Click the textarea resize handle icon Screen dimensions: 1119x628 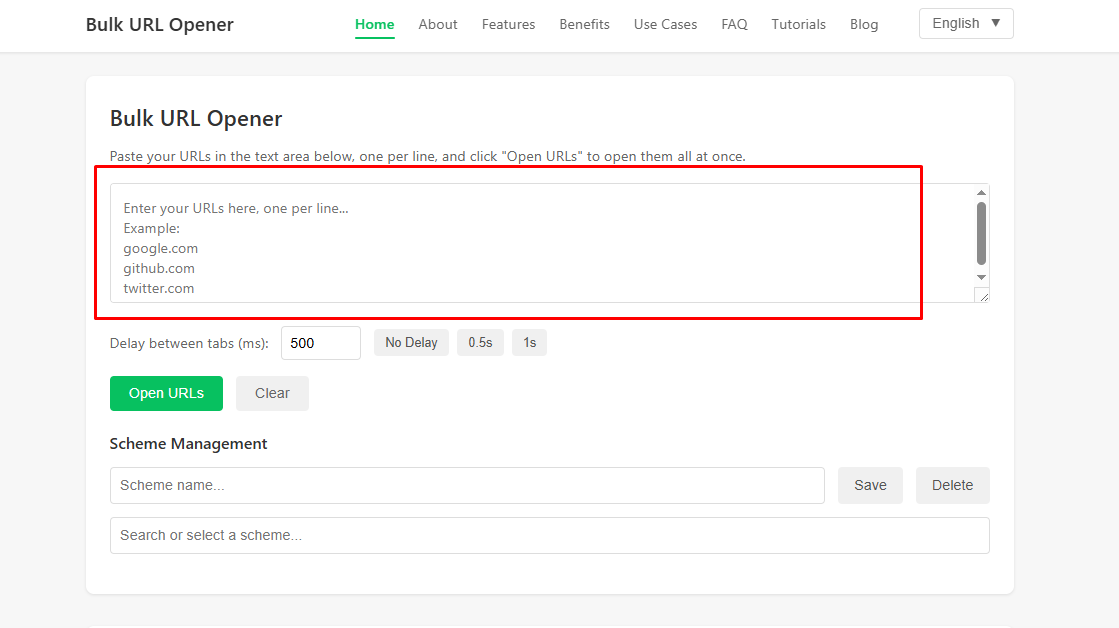[x=983, y=295]
